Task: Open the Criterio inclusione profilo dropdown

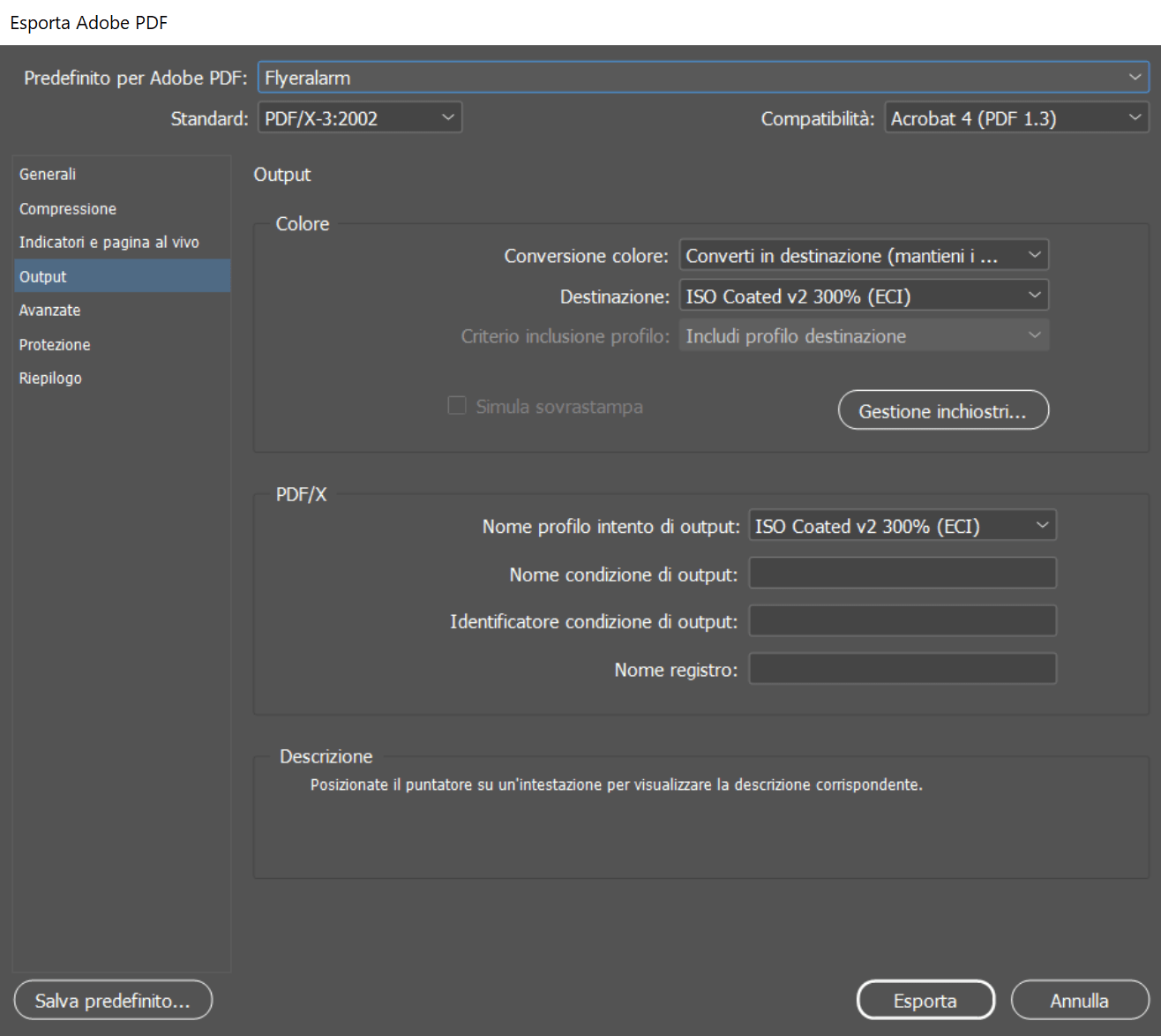Action: coord(863,336)
